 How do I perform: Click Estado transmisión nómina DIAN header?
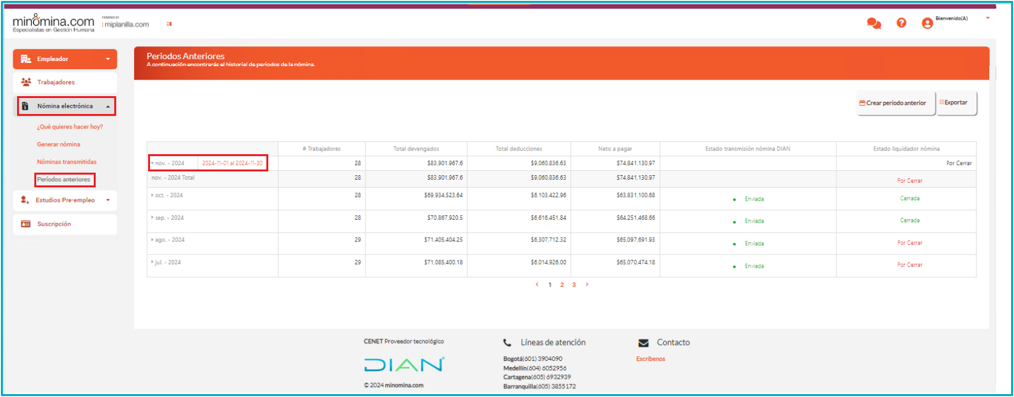[748, 149]
